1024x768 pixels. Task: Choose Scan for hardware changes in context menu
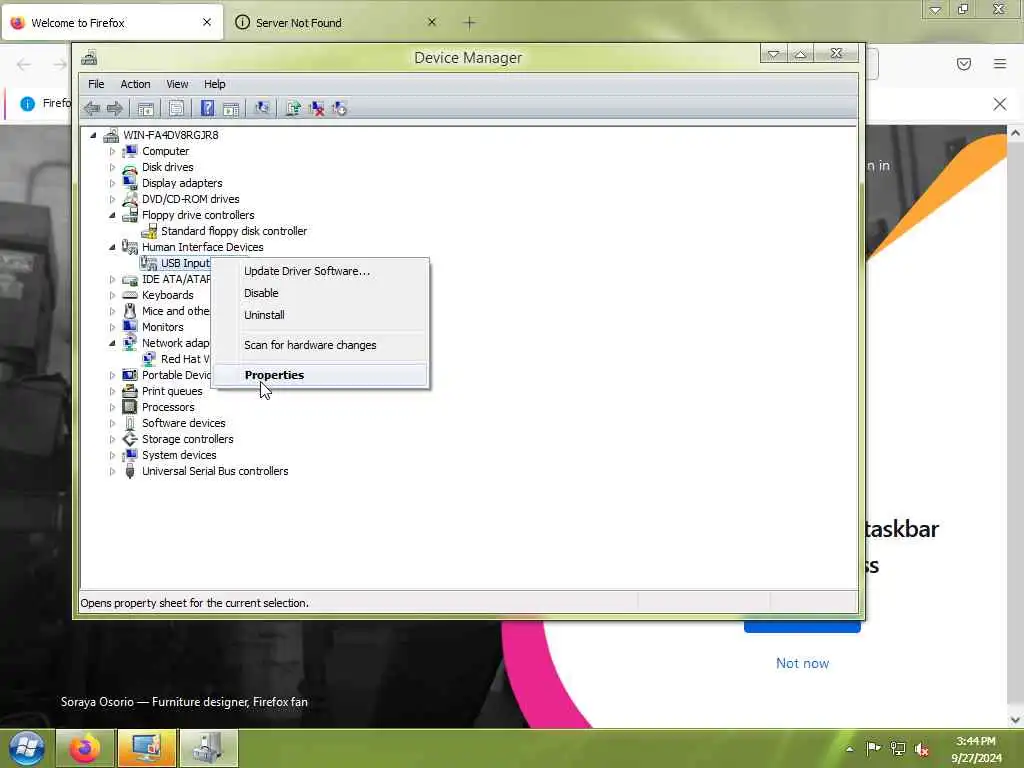click(320, 345)
